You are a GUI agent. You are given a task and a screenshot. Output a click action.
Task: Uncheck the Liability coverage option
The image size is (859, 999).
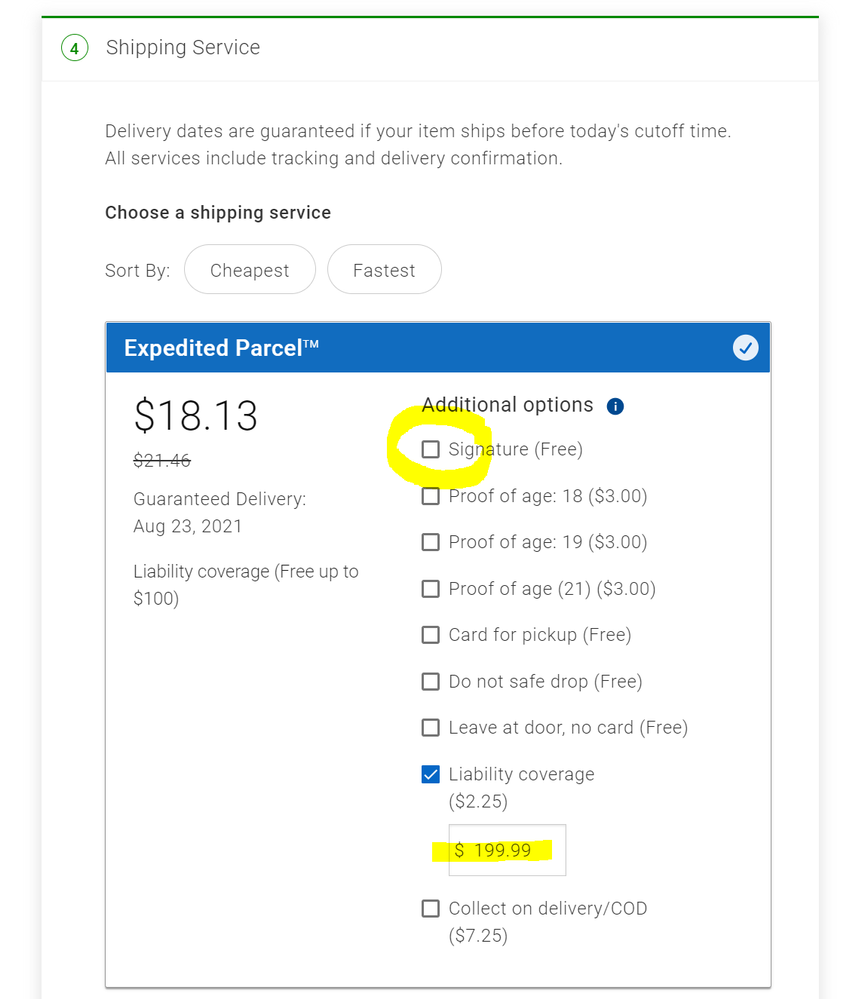tap(430, 774)
